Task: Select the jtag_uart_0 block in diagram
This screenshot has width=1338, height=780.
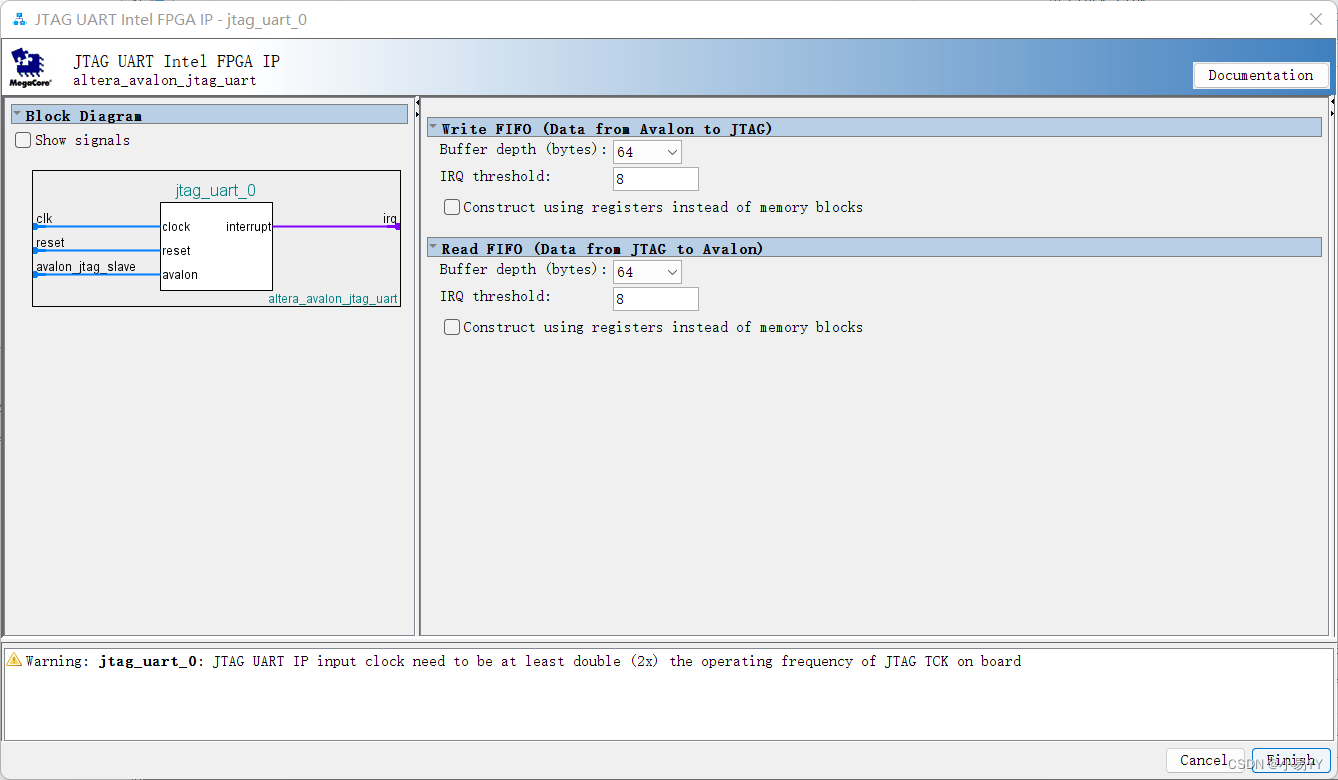Action: (x=216, y=247)
